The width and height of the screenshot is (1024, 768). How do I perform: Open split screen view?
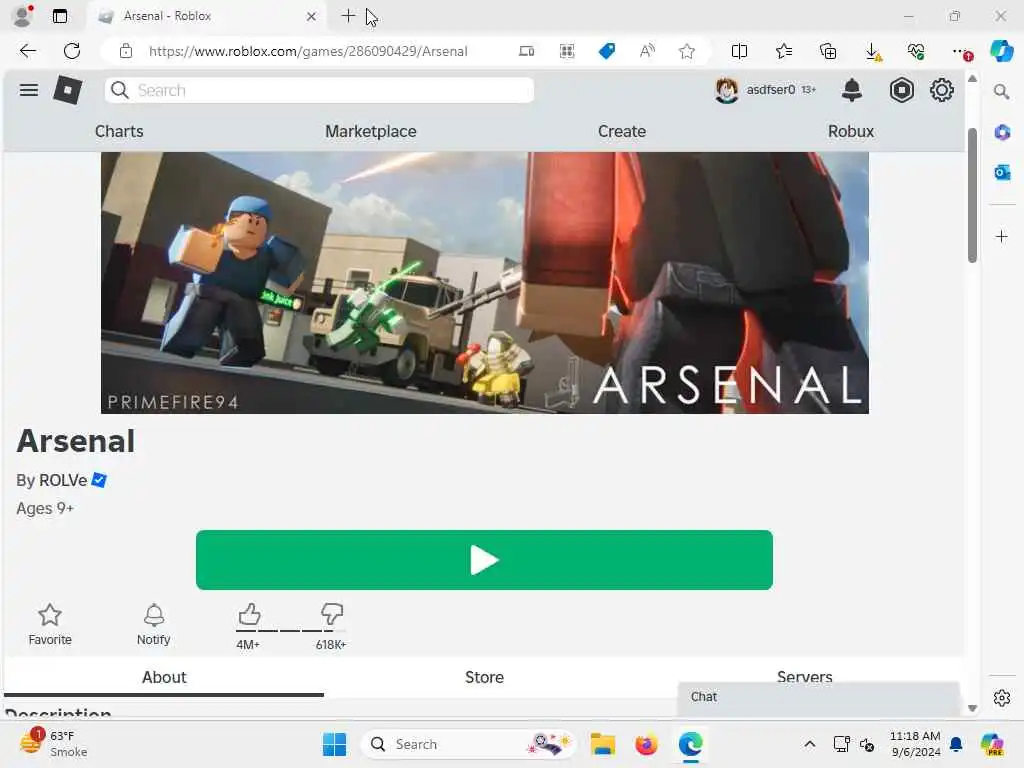[739, 51]
